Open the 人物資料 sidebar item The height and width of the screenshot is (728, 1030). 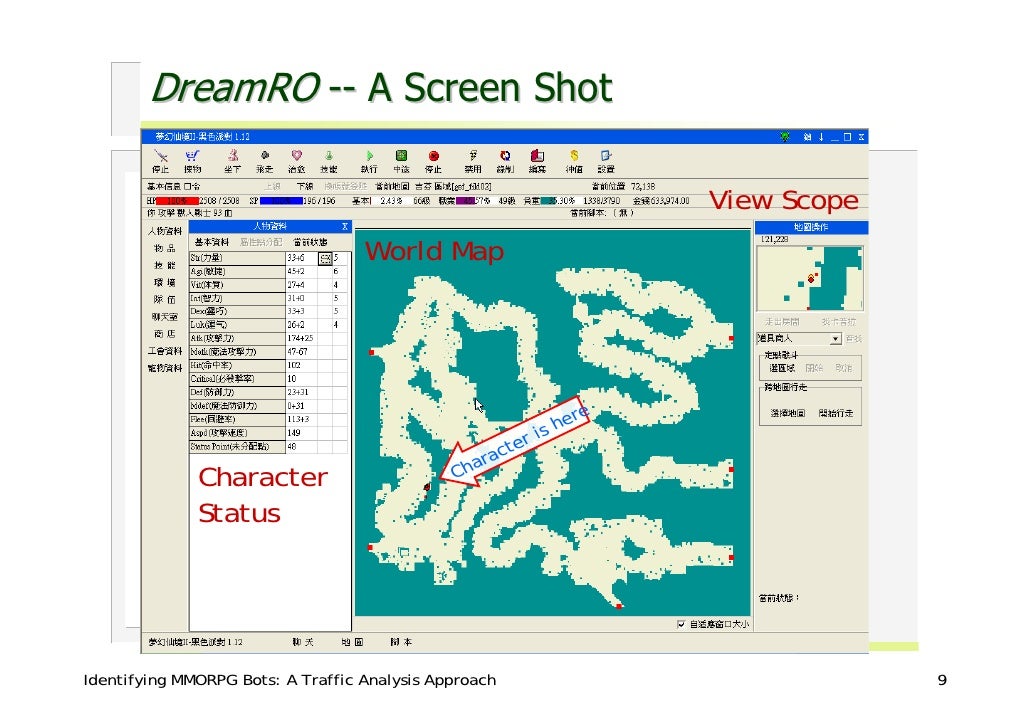(165, 231)
